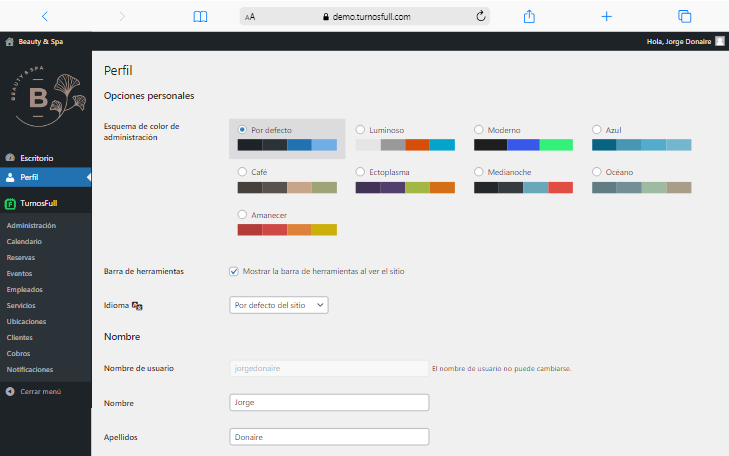Viewport: 729px width, 456px height.
Task: Select the Luminoso color scheme
Action: [x=362, y=130]
